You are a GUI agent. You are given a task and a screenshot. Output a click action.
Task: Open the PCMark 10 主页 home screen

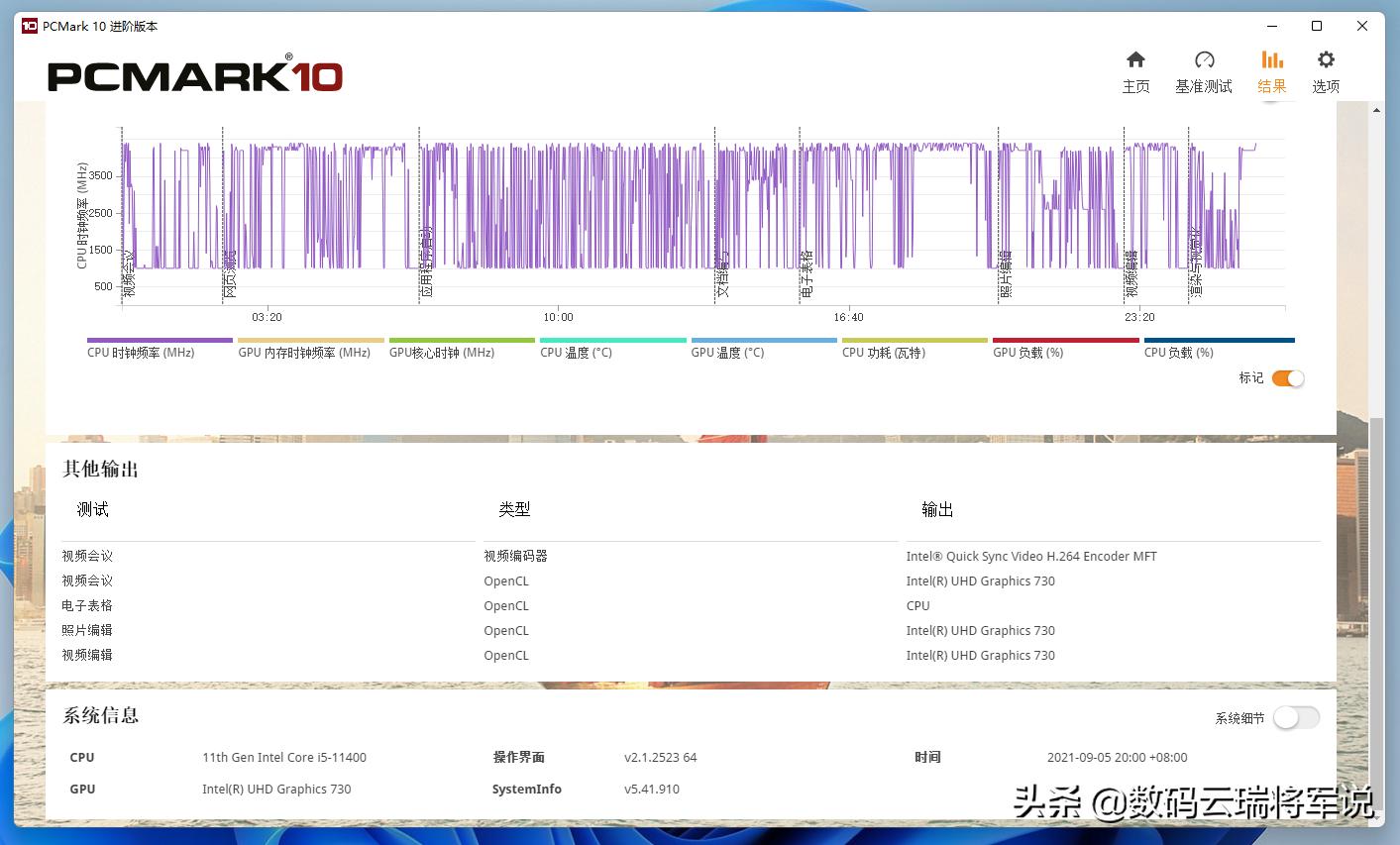[1135, 69]
